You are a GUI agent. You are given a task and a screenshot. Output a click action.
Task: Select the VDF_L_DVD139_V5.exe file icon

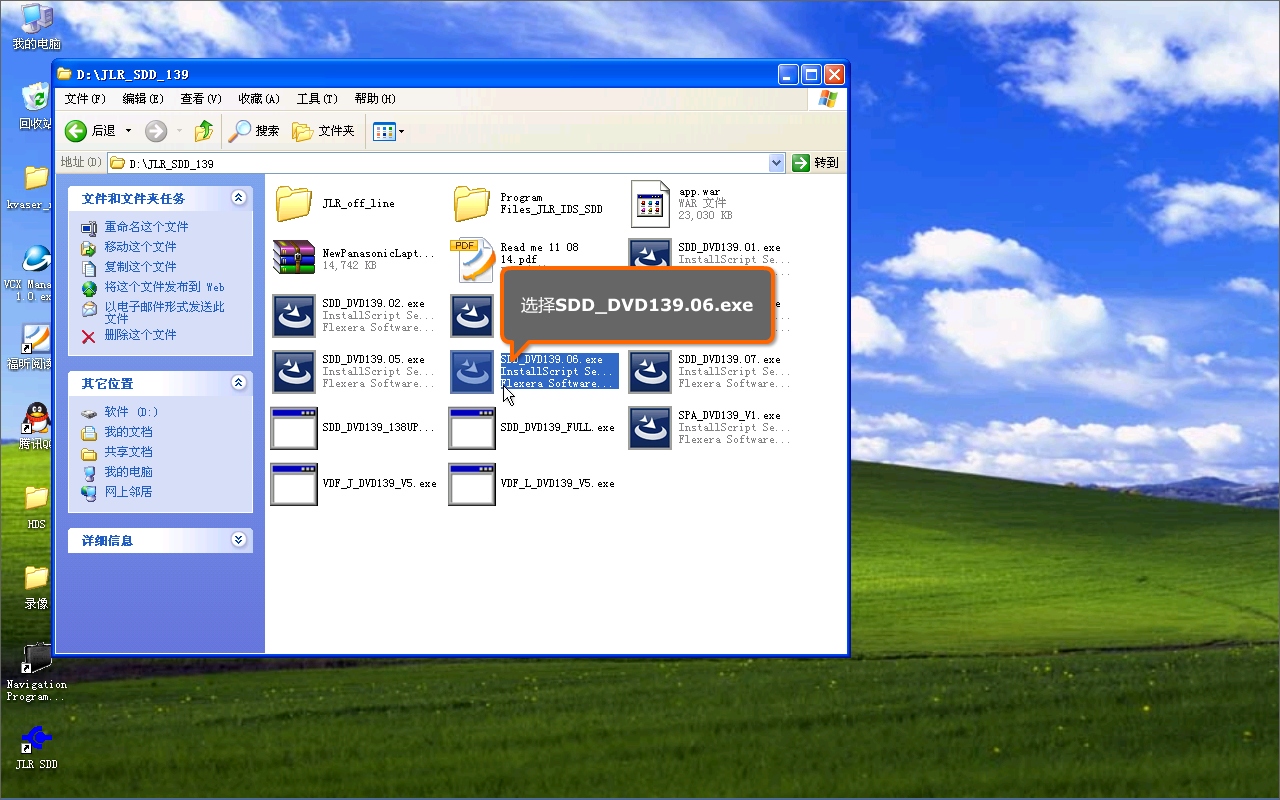coord(472,483)
